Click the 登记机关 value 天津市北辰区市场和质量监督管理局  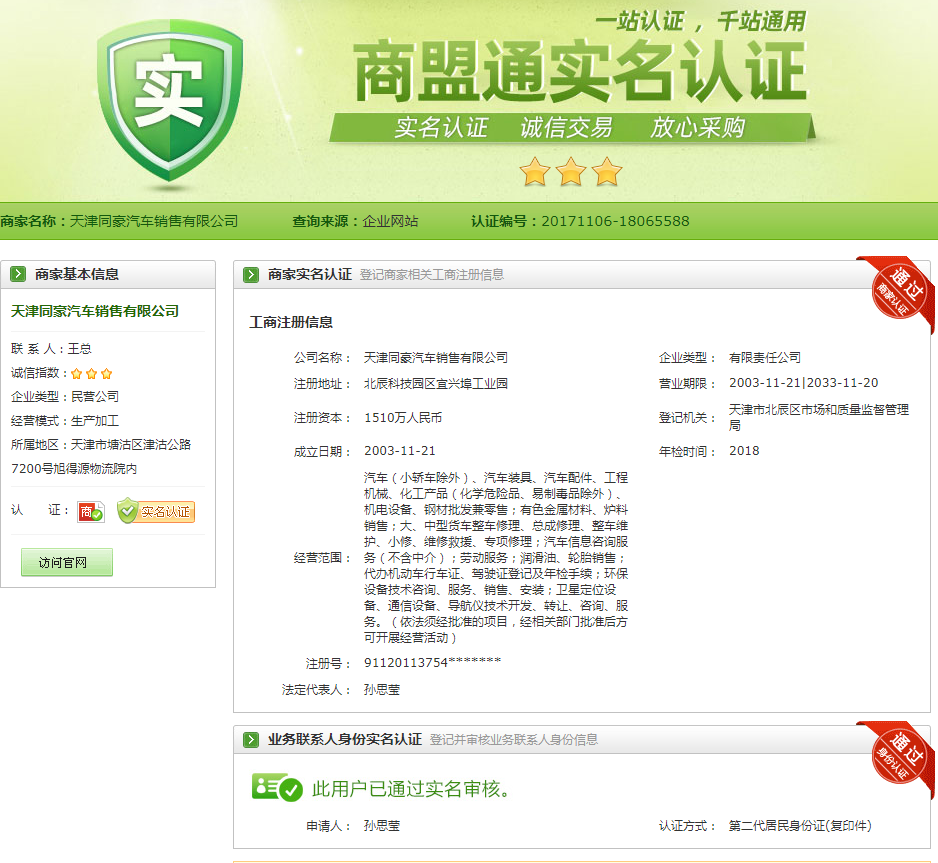click(819, 417)
